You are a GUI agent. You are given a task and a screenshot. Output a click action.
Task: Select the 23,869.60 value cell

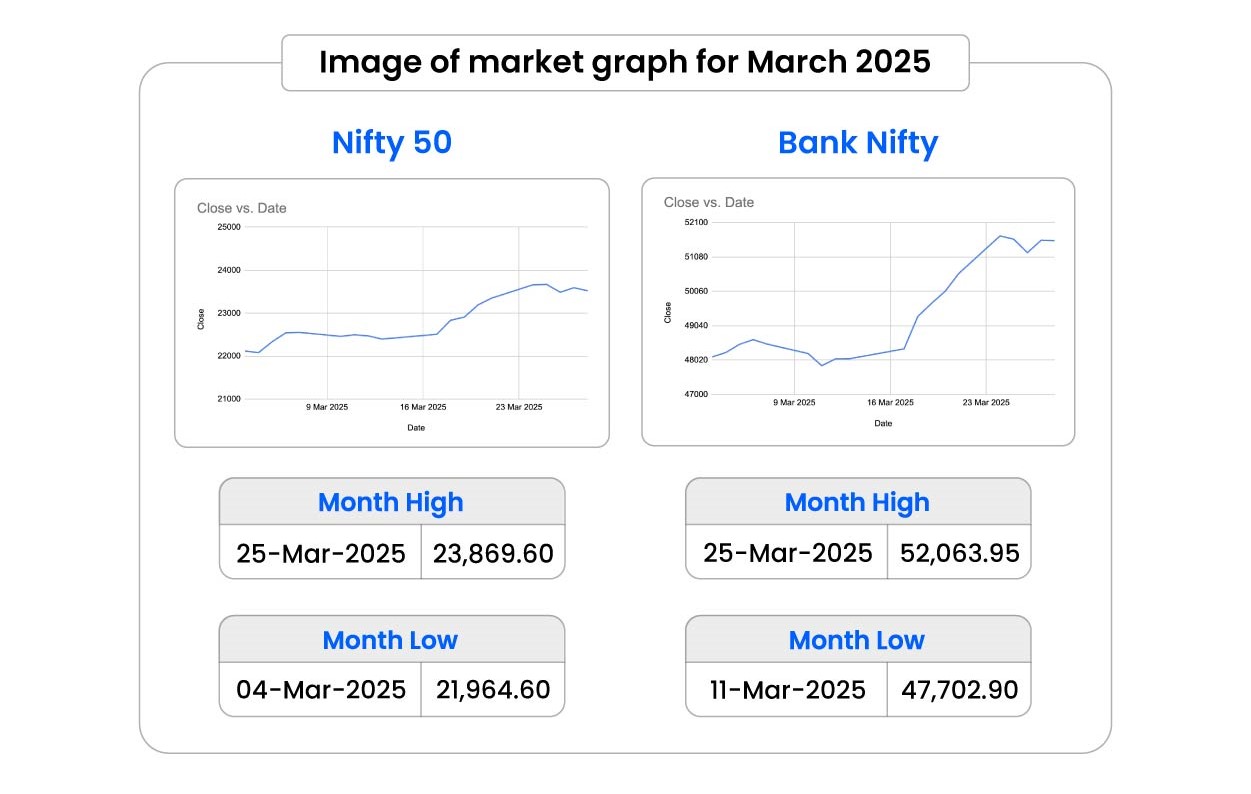point(493,553)
